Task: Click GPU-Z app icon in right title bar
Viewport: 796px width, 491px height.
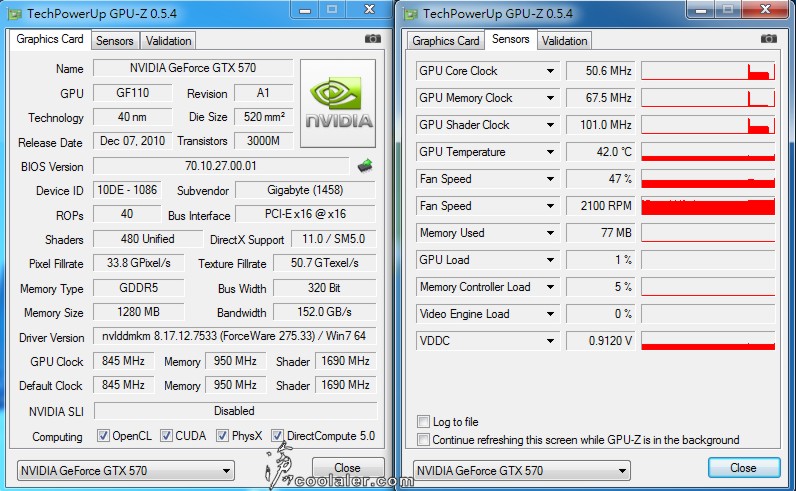Action: (410, 14)
